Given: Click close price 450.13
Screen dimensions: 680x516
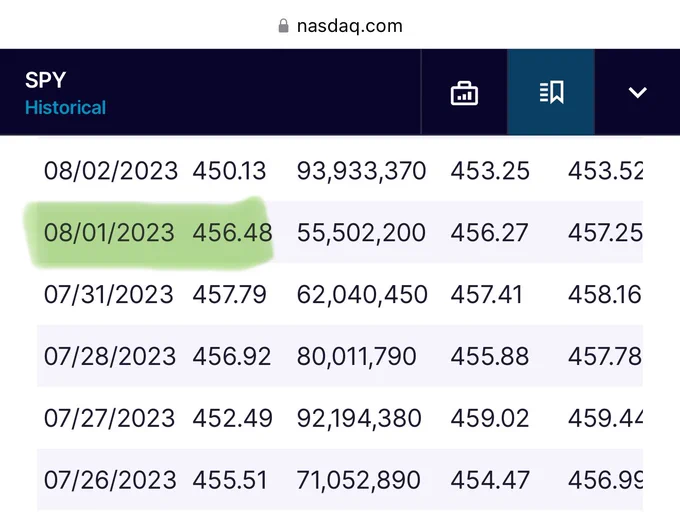Looking at the screenshot, I should 229,170.
